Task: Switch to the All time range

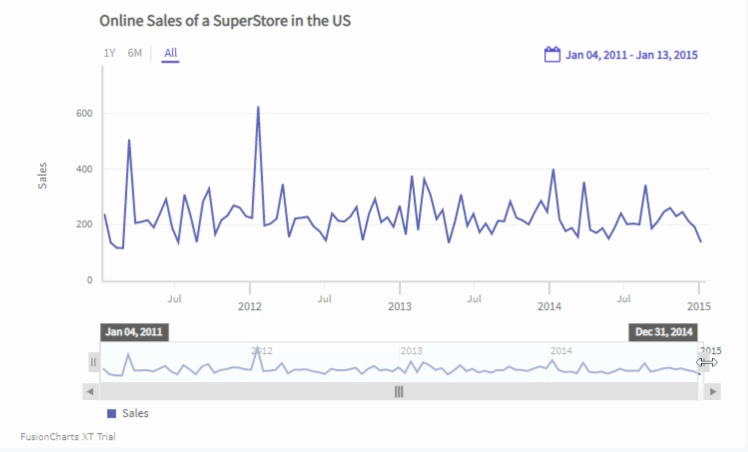Action: tap(171, 53)
